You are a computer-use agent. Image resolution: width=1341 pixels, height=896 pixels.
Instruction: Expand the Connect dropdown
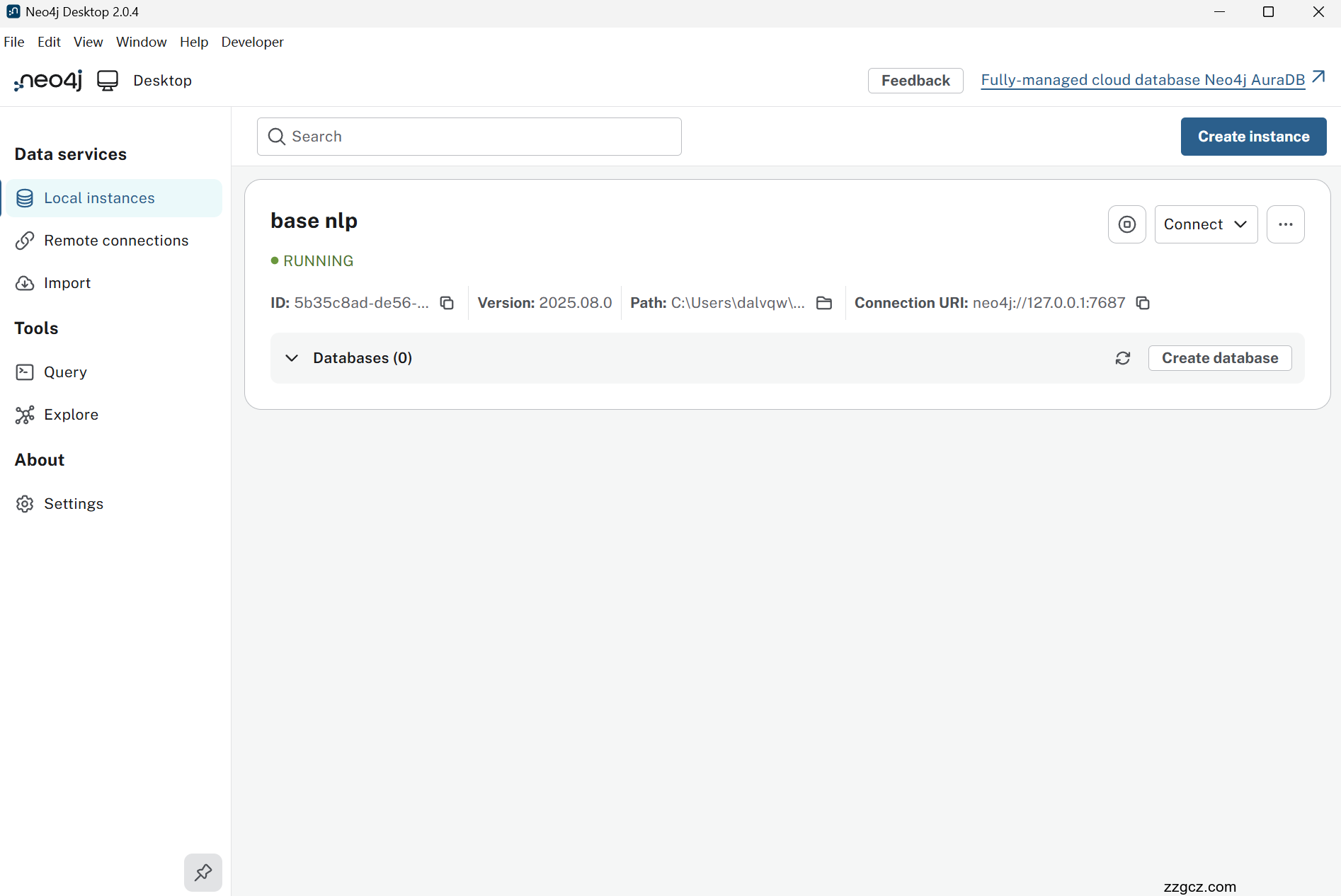1206,224
